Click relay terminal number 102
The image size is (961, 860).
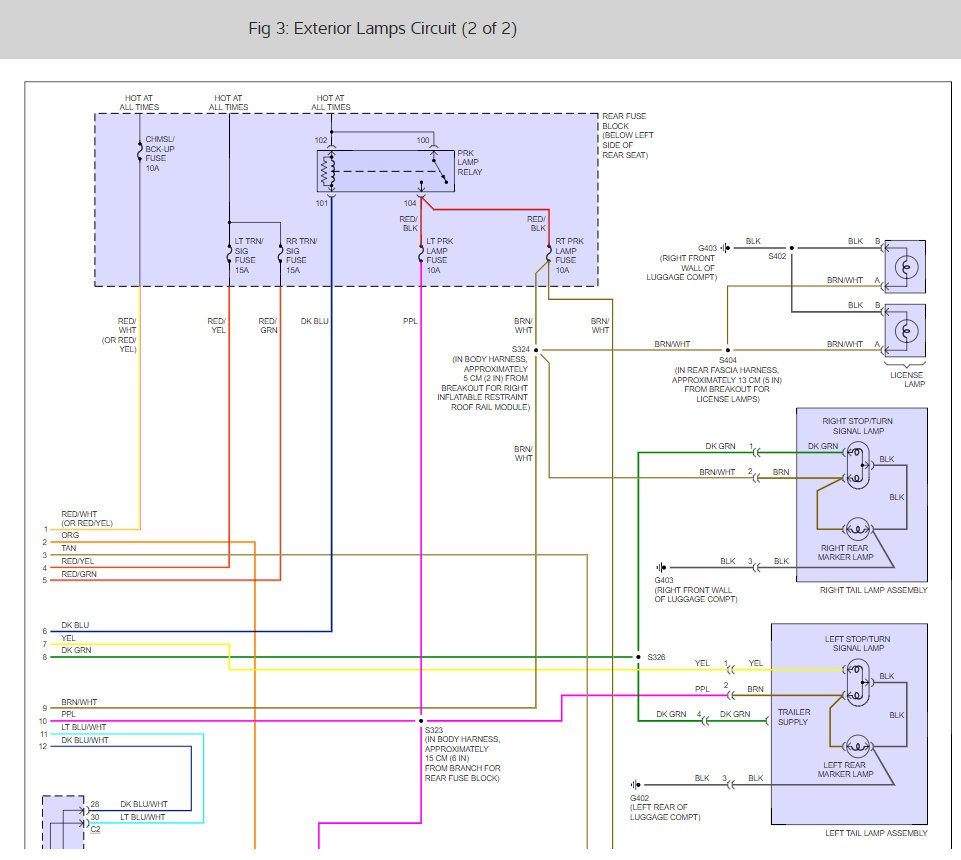[x=321, y=140]
